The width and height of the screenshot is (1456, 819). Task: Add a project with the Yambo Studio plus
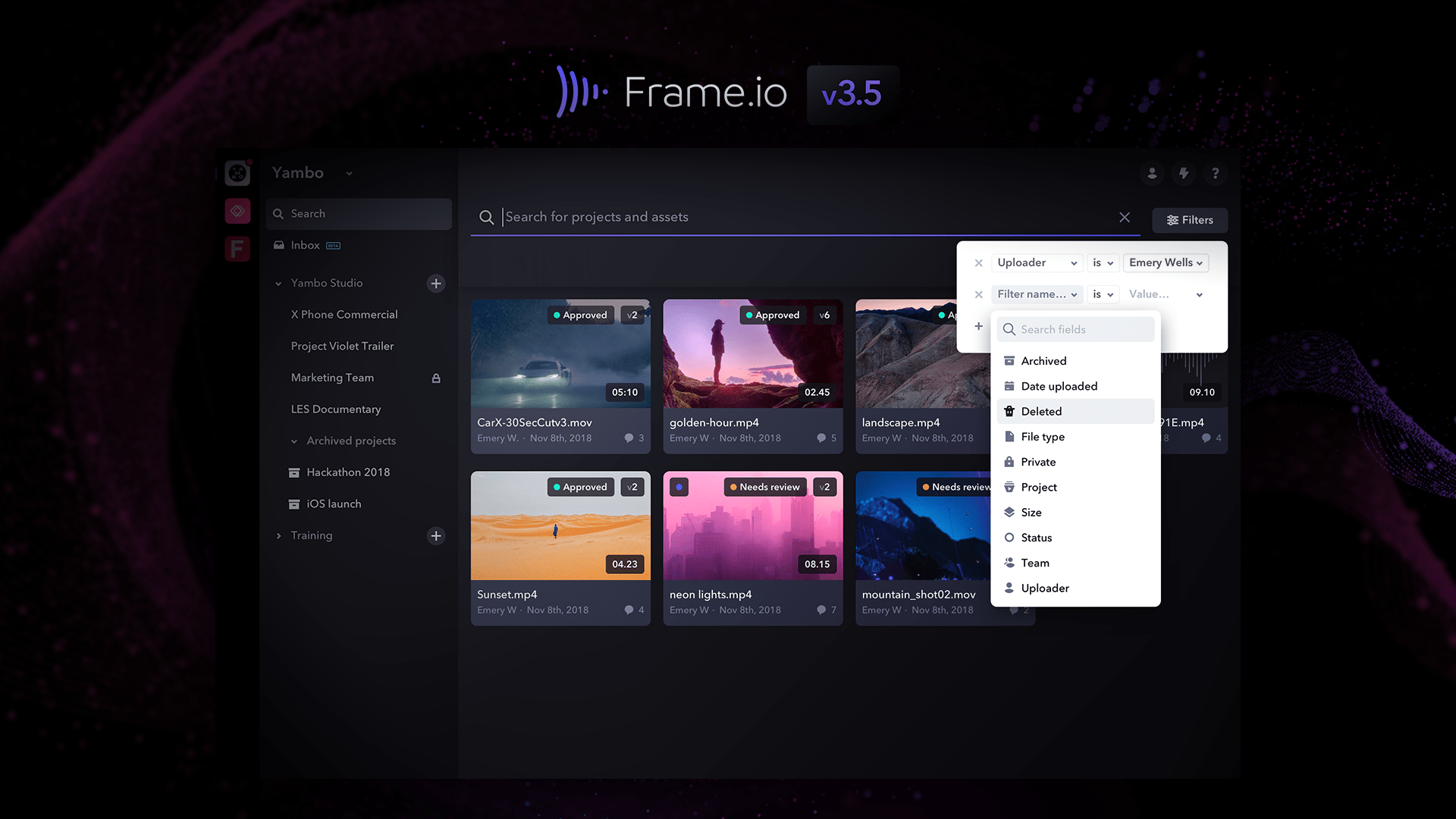(x=436, y=283)
